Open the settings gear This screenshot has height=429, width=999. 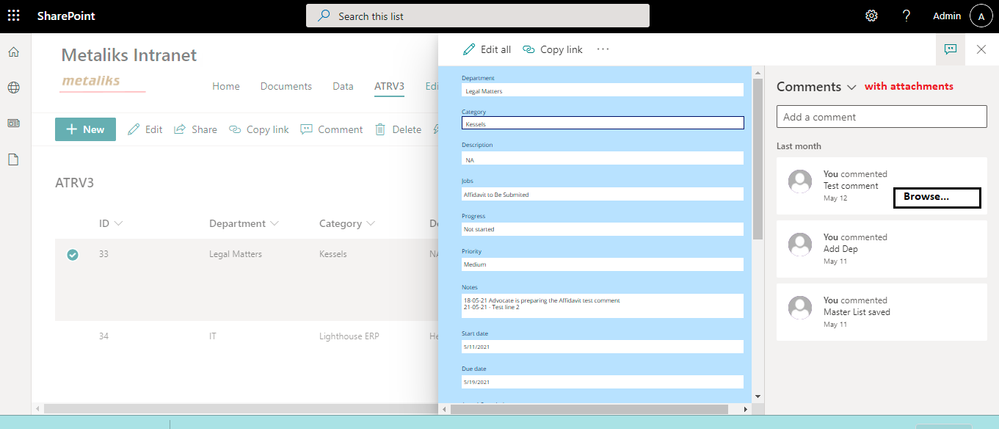pyautogui.click(x=872, y=16)
